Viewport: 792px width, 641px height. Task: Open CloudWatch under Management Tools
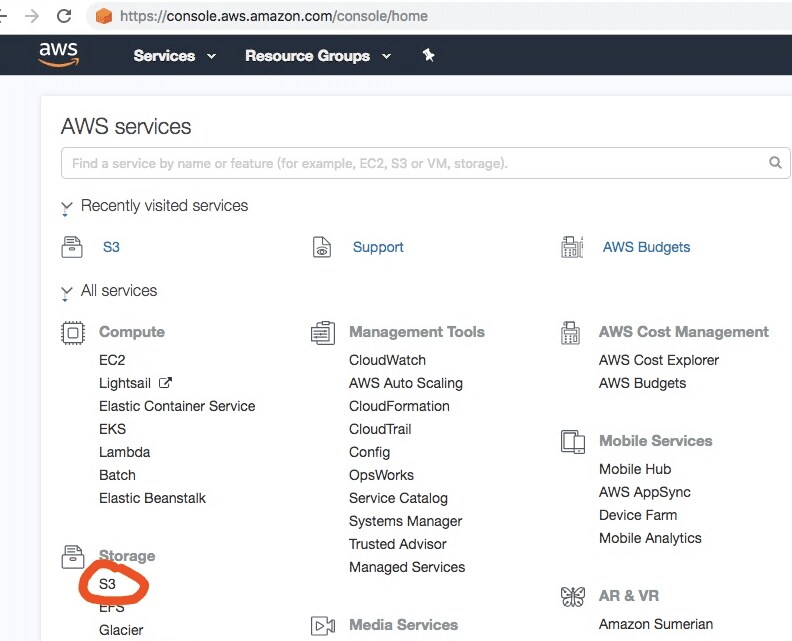(387, 360)
